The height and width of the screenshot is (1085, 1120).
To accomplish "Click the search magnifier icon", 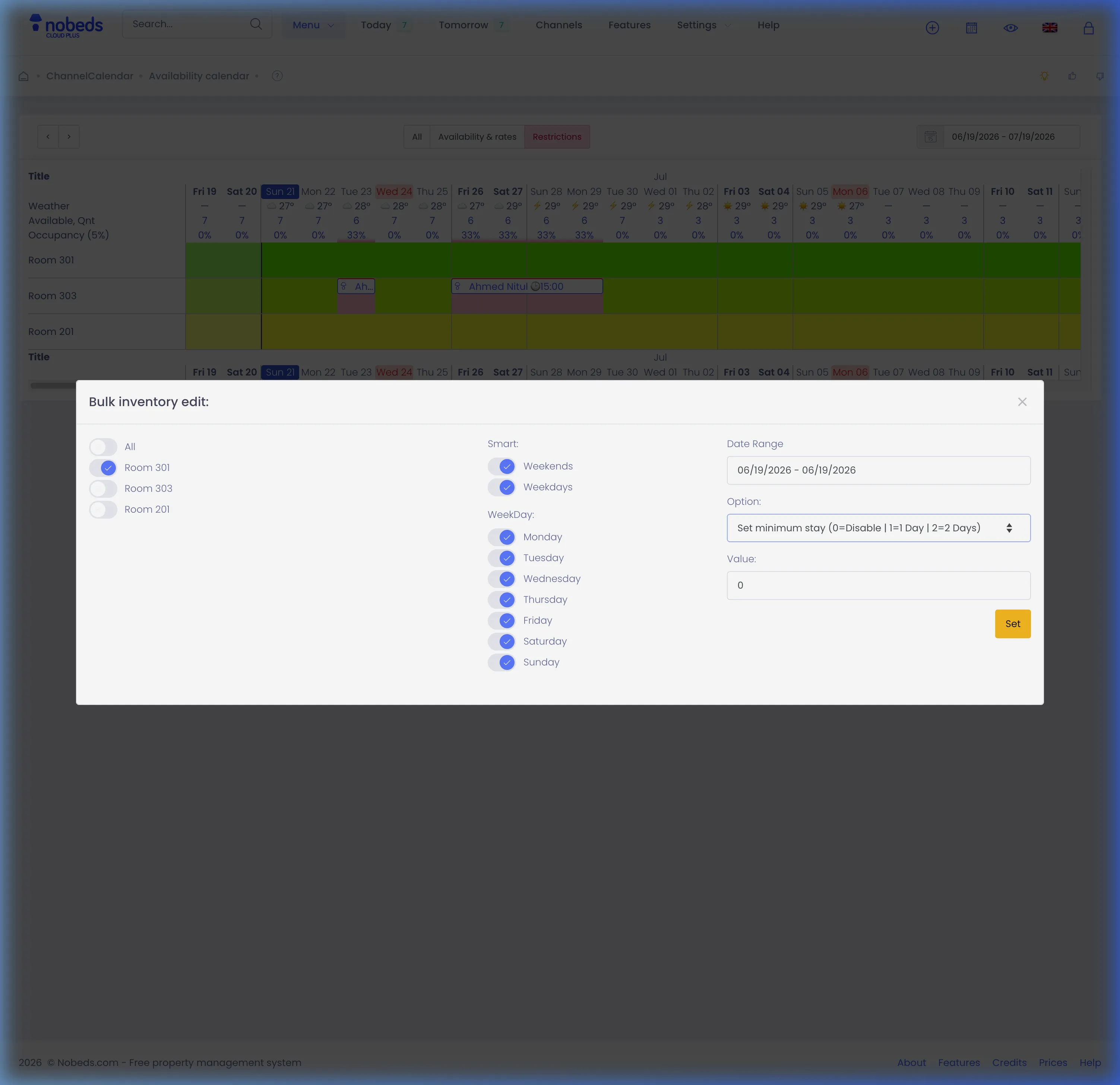I will (x=256, y=24).
